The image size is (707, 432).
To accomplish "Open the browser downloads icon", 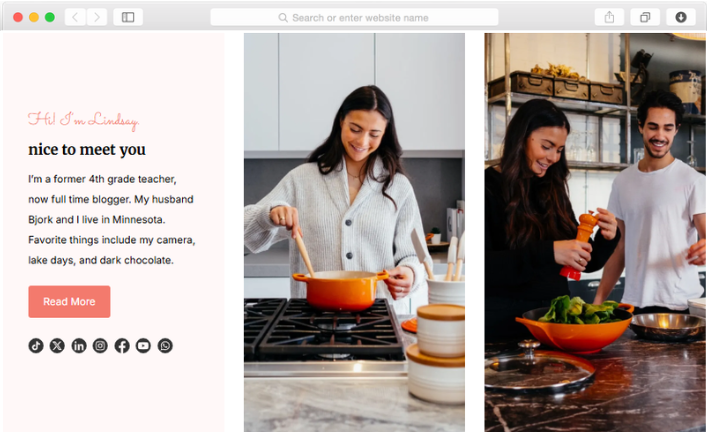I will pyautogui.click(x=681, y=18).
